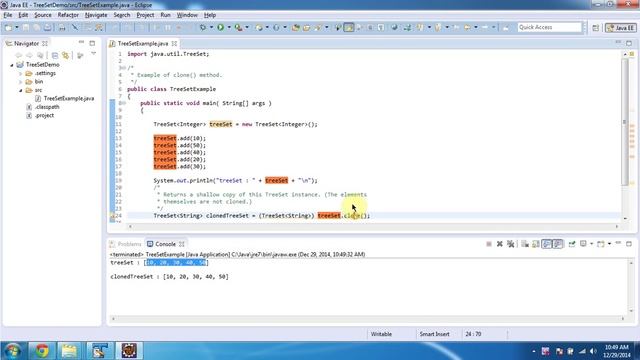Click the Open Perspective icon
Viewport: 640px width, 360px height.
click(596, 28)
